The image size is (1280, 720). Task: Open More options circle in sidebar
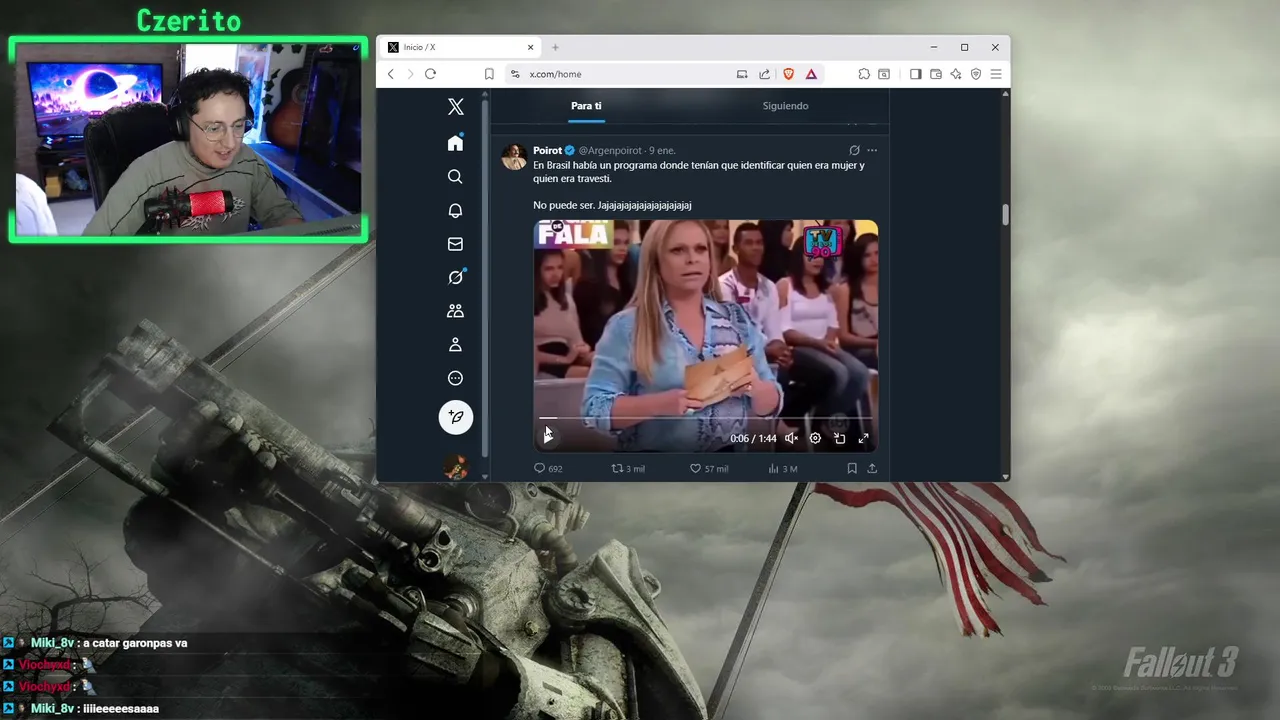coord(455,378)
